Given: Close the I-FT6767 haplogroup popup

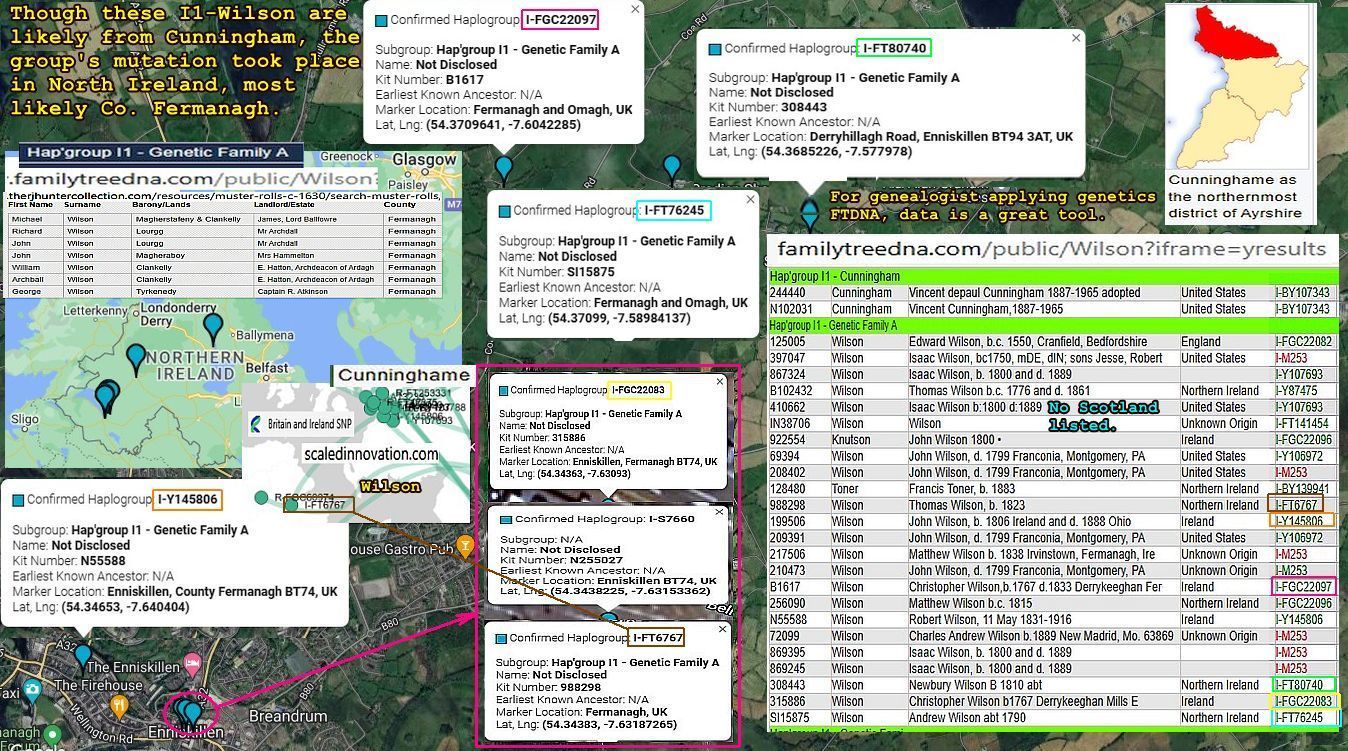Looking at the screenshot, I should click(x=722, y=629).
